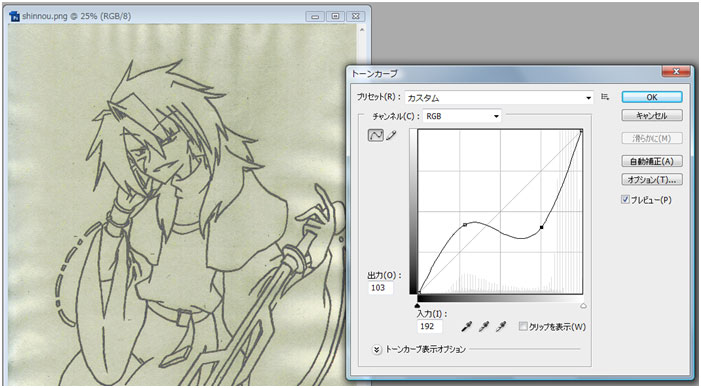The height and width of the screenshot is (388, 701).
Task: Click the キャンセル button
Action: tap(652, 115)
